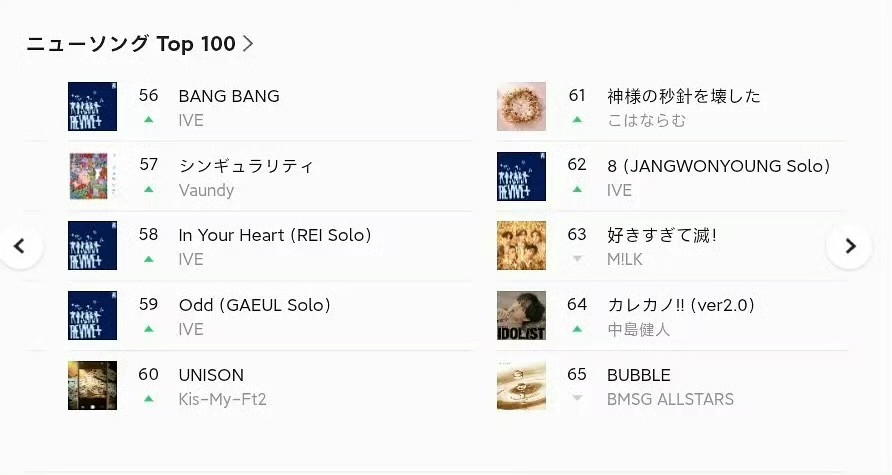Click the UNISON album cover thumbnail
The height and width of the screenshot is (475, 892).
pyautogui.click(x=92, y=385)
